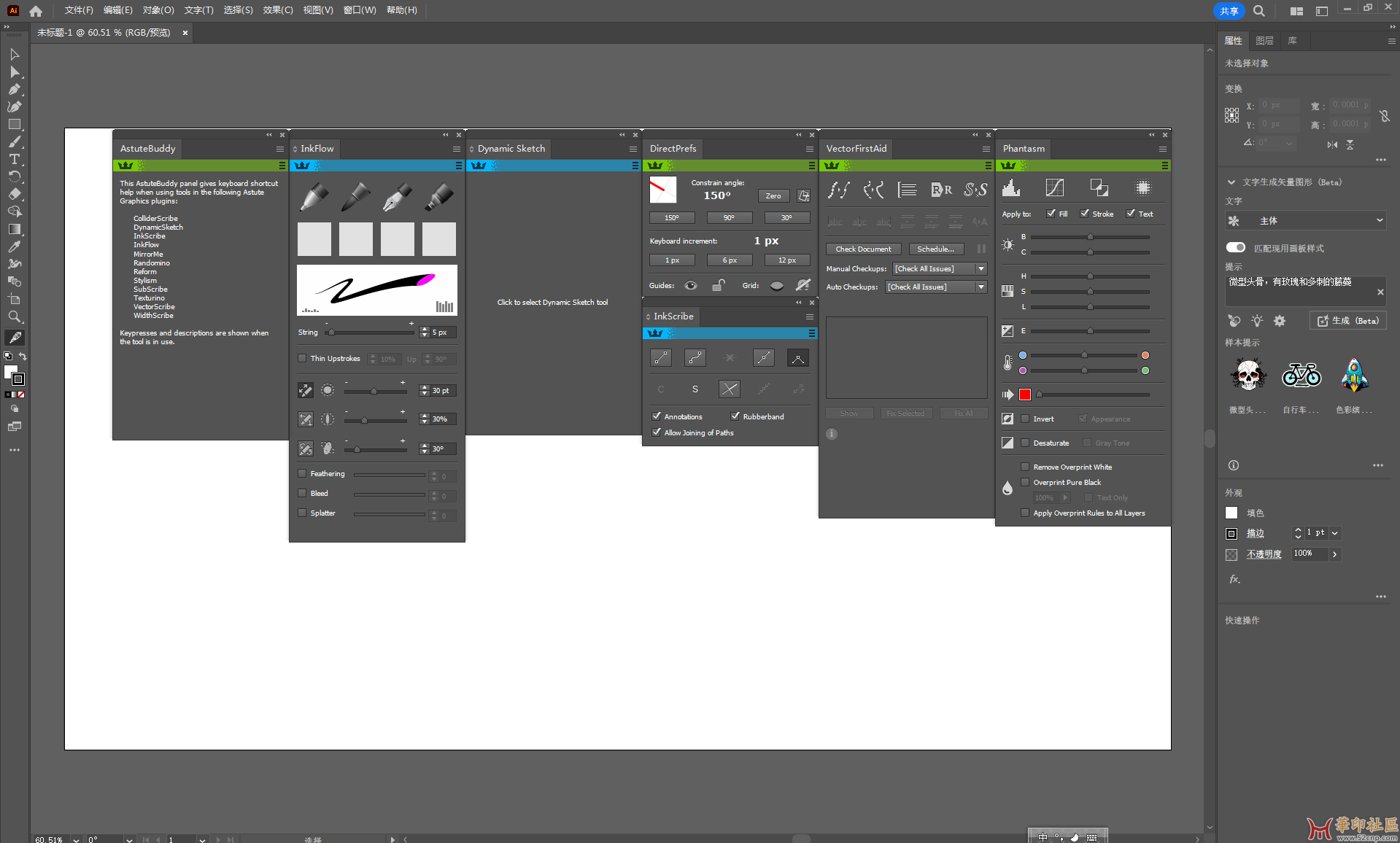Image resolution: width=1400 pixels, height=843 pixels.
Task: Switch to the 图层 tab
Action: [x=1265, y=41]
